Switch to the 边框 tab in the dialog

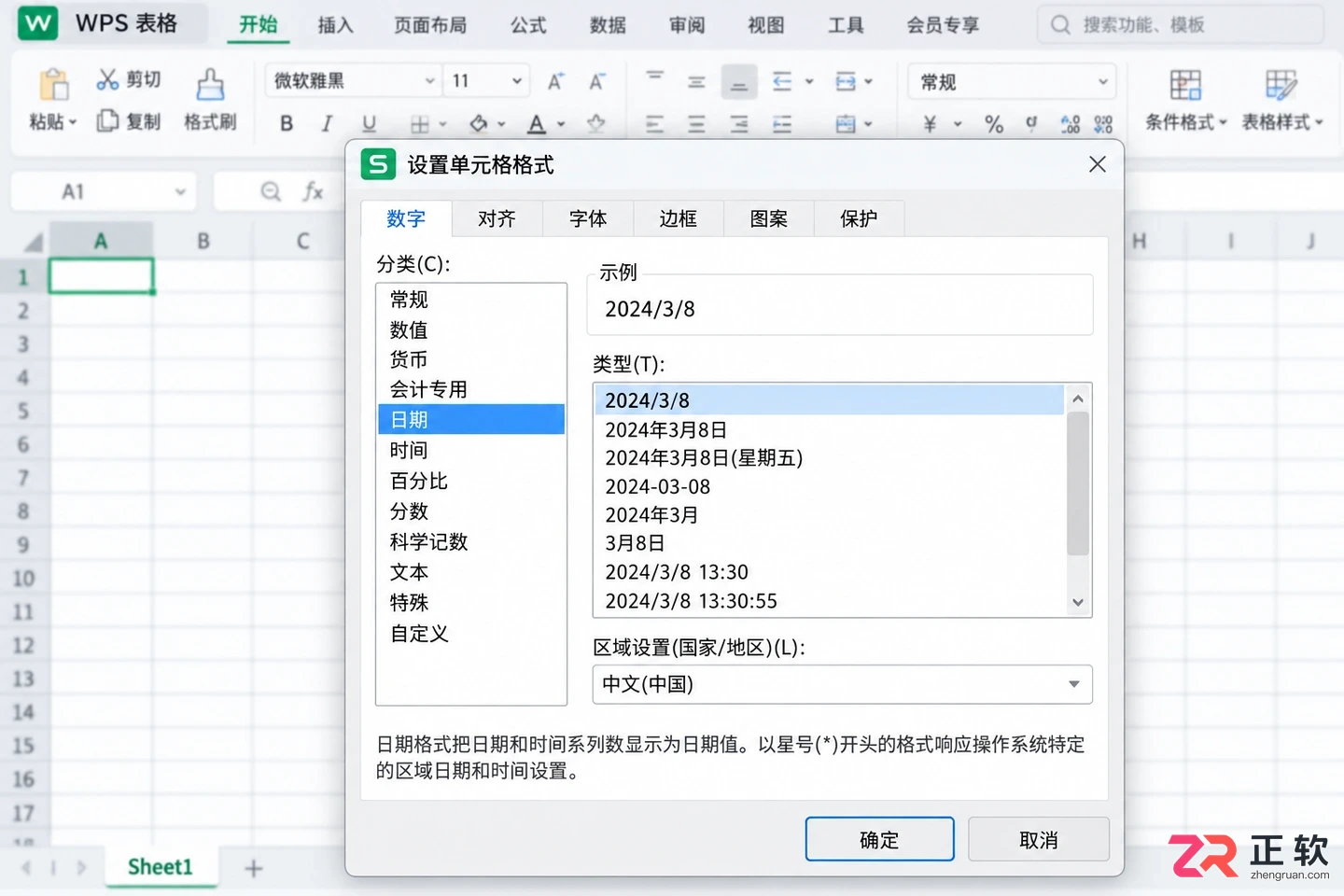(679, 218)
